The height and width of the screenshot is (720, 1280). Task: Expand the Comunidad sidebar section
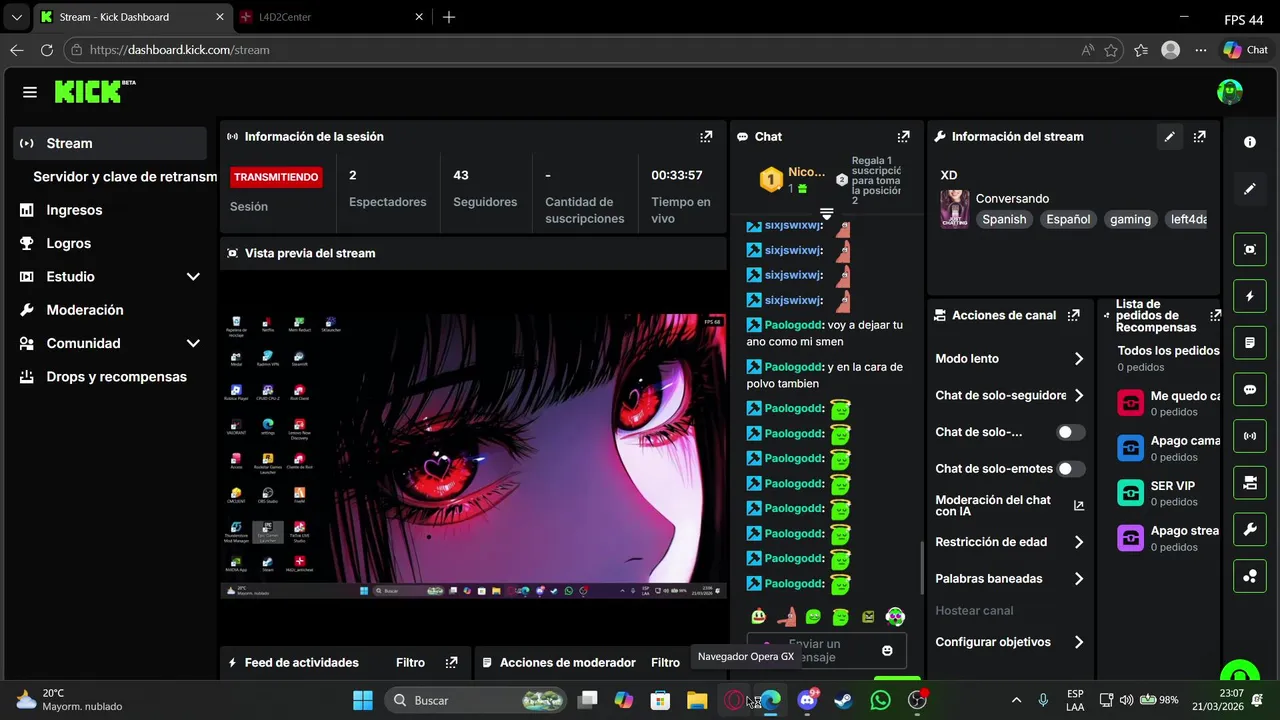pos(193,344)
